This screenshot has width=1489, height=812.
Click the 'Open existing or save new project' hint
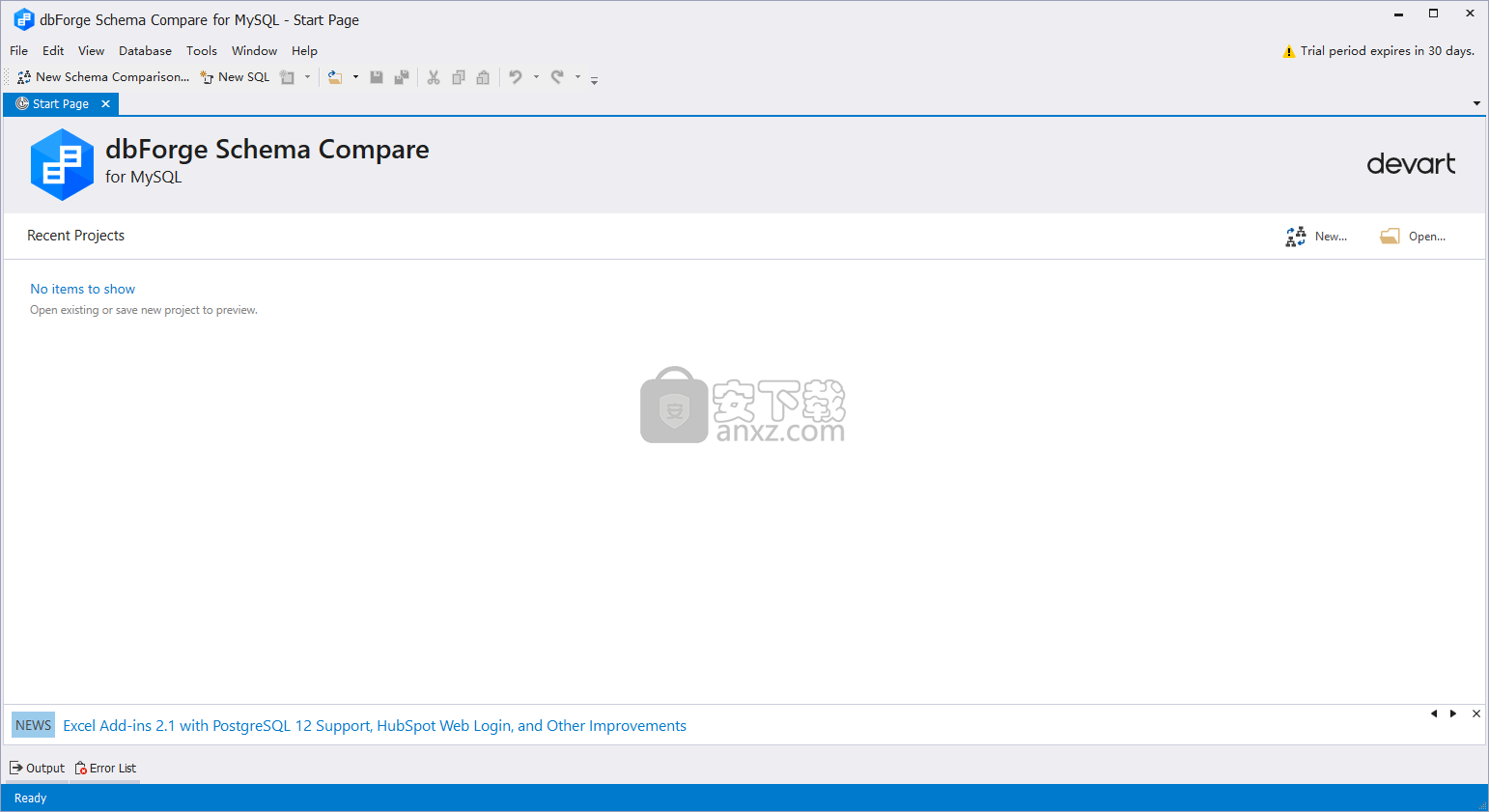click(144, 310)
